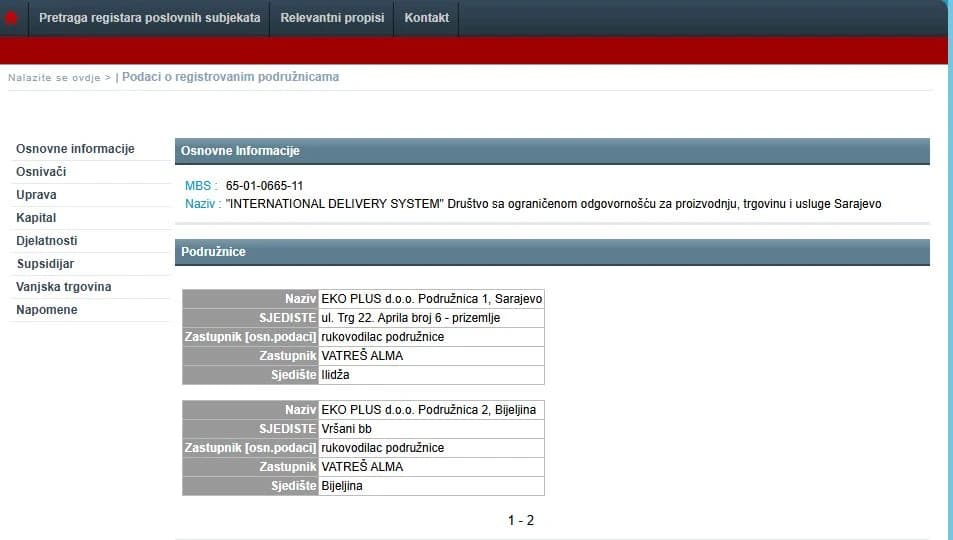
Task: Click the MBS label
Action: tap(201, 186)
